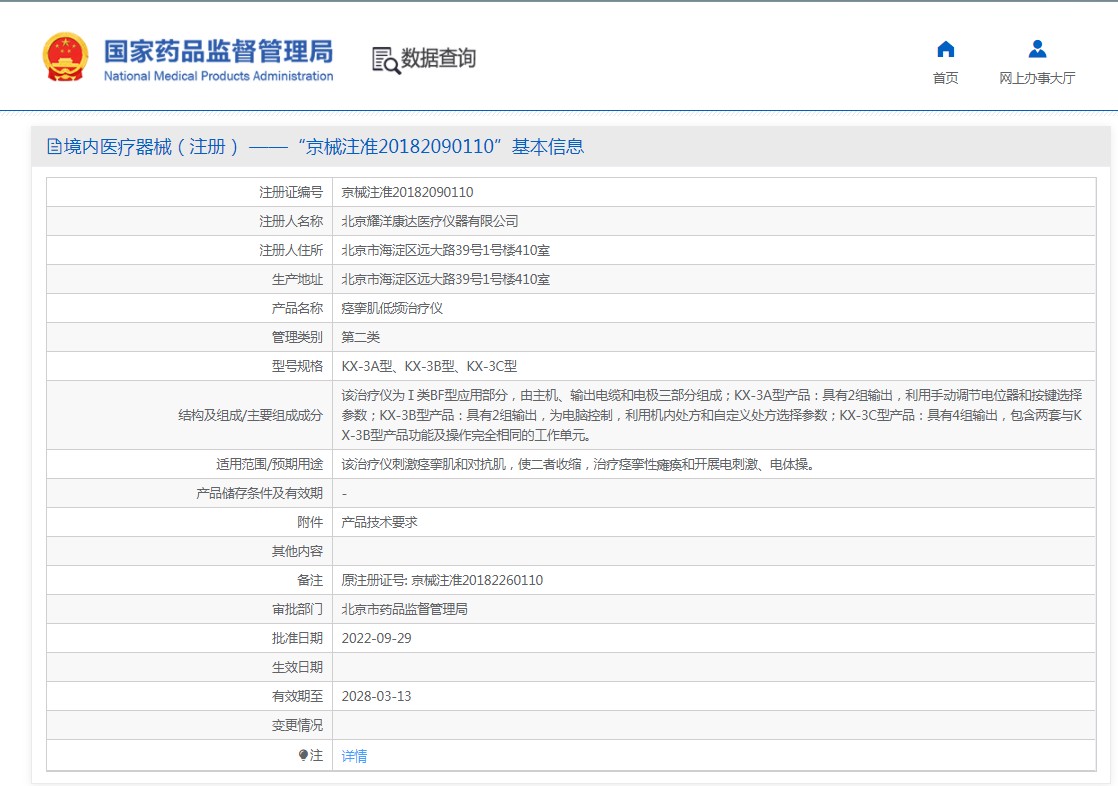Select product name 痉挛肌低频治疗仪

(392, 308)
